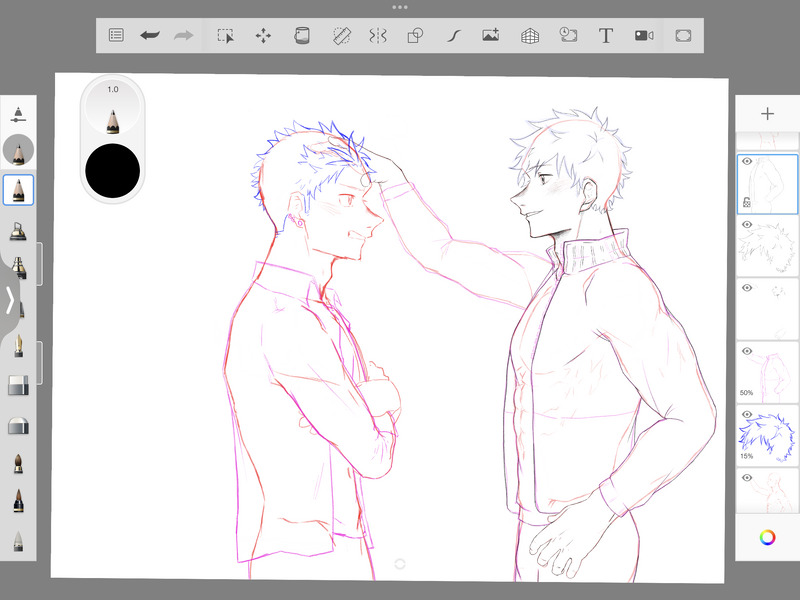Select the 50% pink sketch layer thumbnail
800x600 pixels.
coord(767,373)
